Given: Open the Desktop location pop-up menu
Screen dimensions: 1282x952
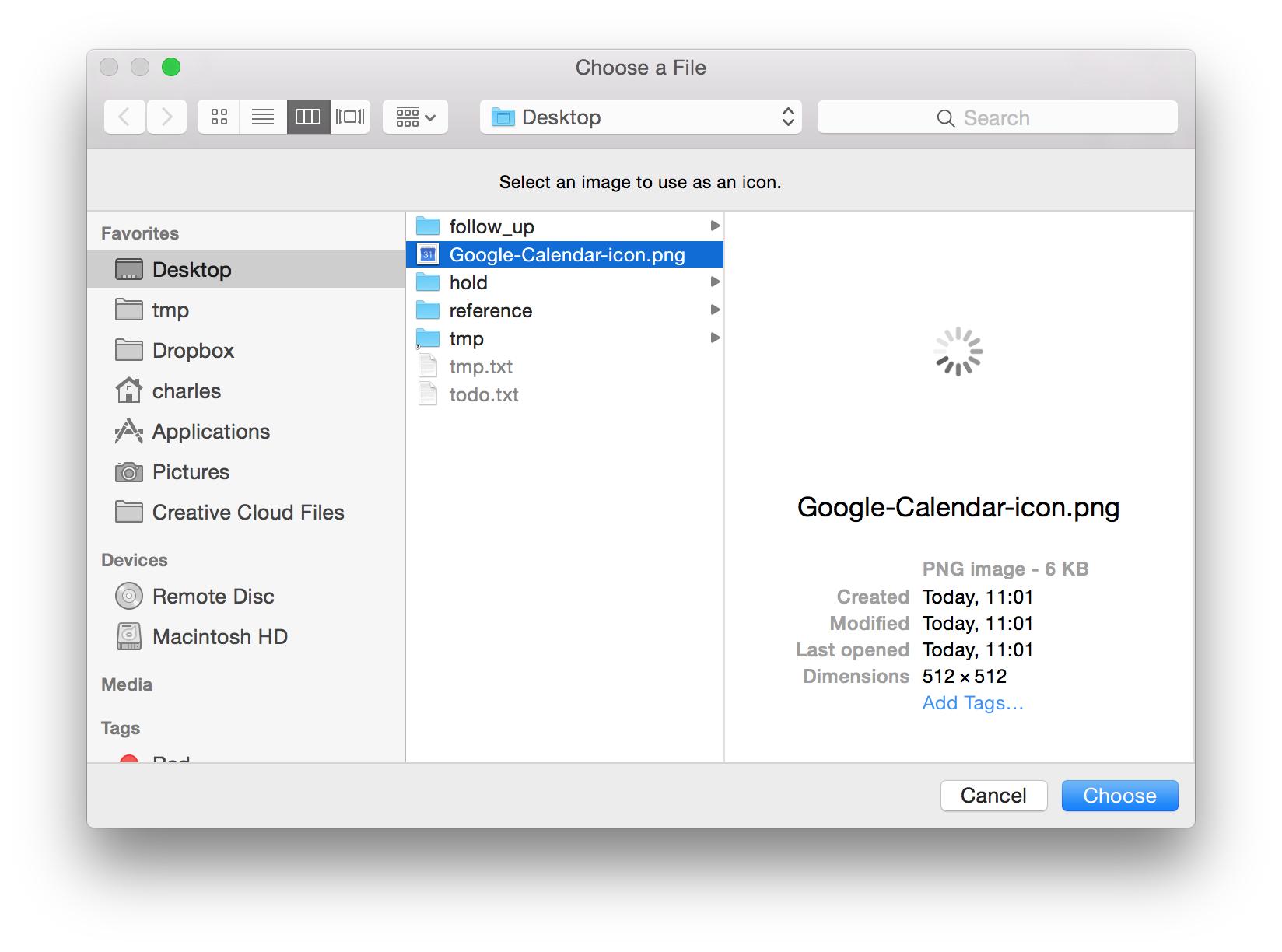Looking at the screenshot, I should (x=641, y=117).
